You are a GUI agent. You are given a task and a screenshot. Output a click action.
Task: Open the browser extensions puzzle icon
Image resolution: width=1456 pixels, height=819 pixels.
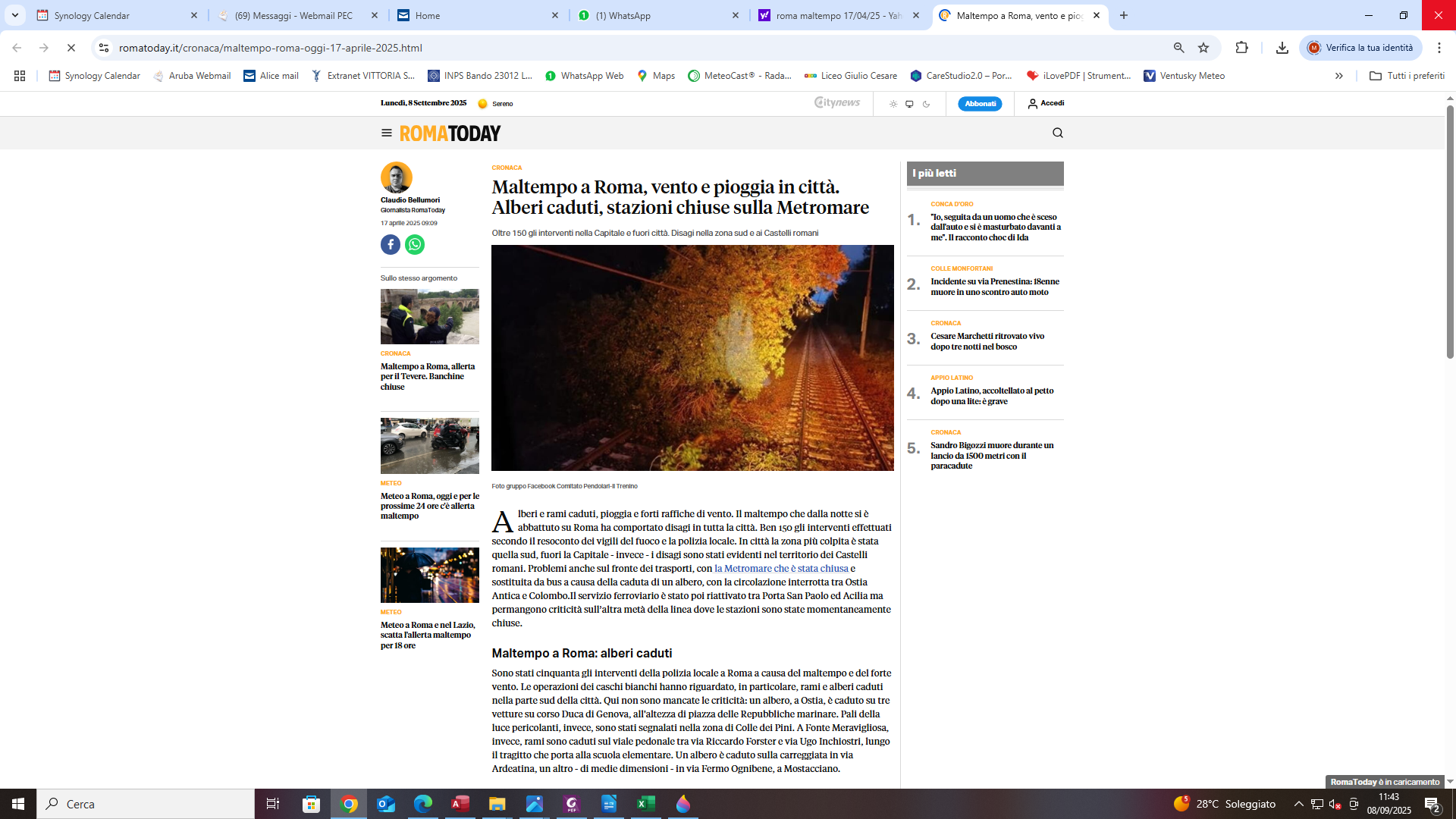click(x=1241, y=48)
